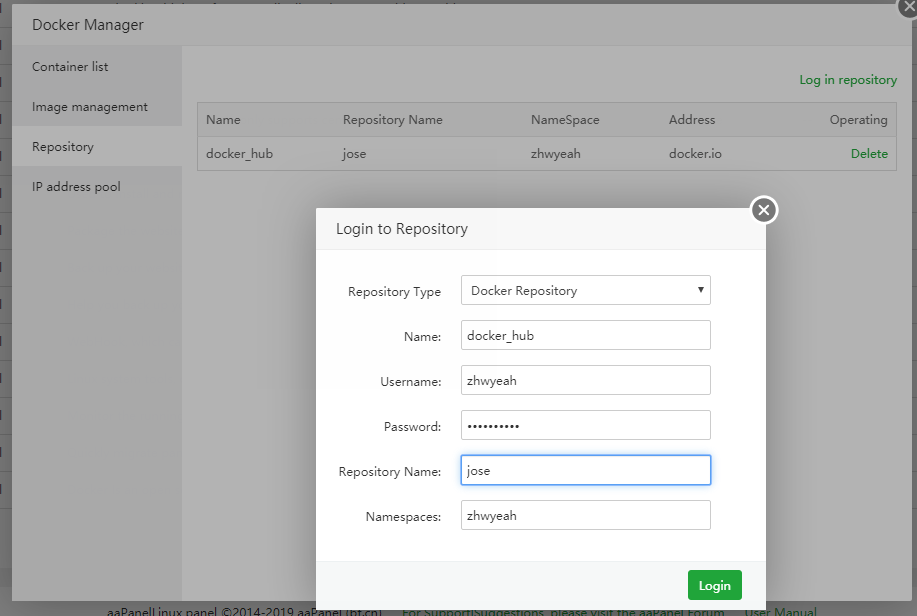Click the Namespaces input field
The height and width of the screenshot is (616, 917).
point(585,514)
